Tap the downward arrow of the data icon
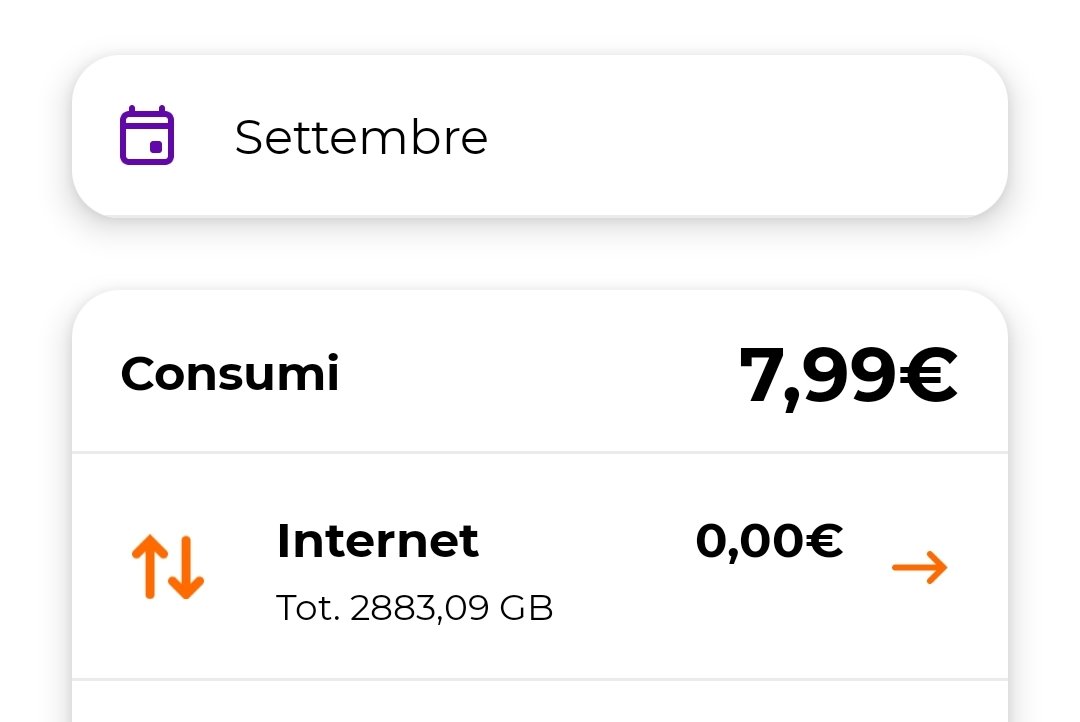This screenshot has height=722, width=1080. click(x=187, y=567)
